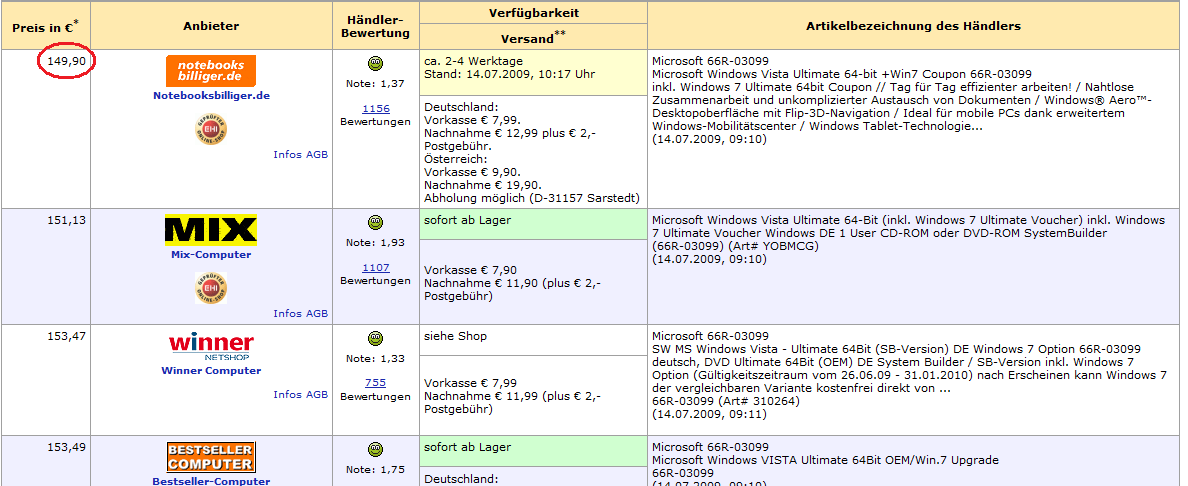
Task: View the 1156 Bewertungen link
Action: (376, 108)
